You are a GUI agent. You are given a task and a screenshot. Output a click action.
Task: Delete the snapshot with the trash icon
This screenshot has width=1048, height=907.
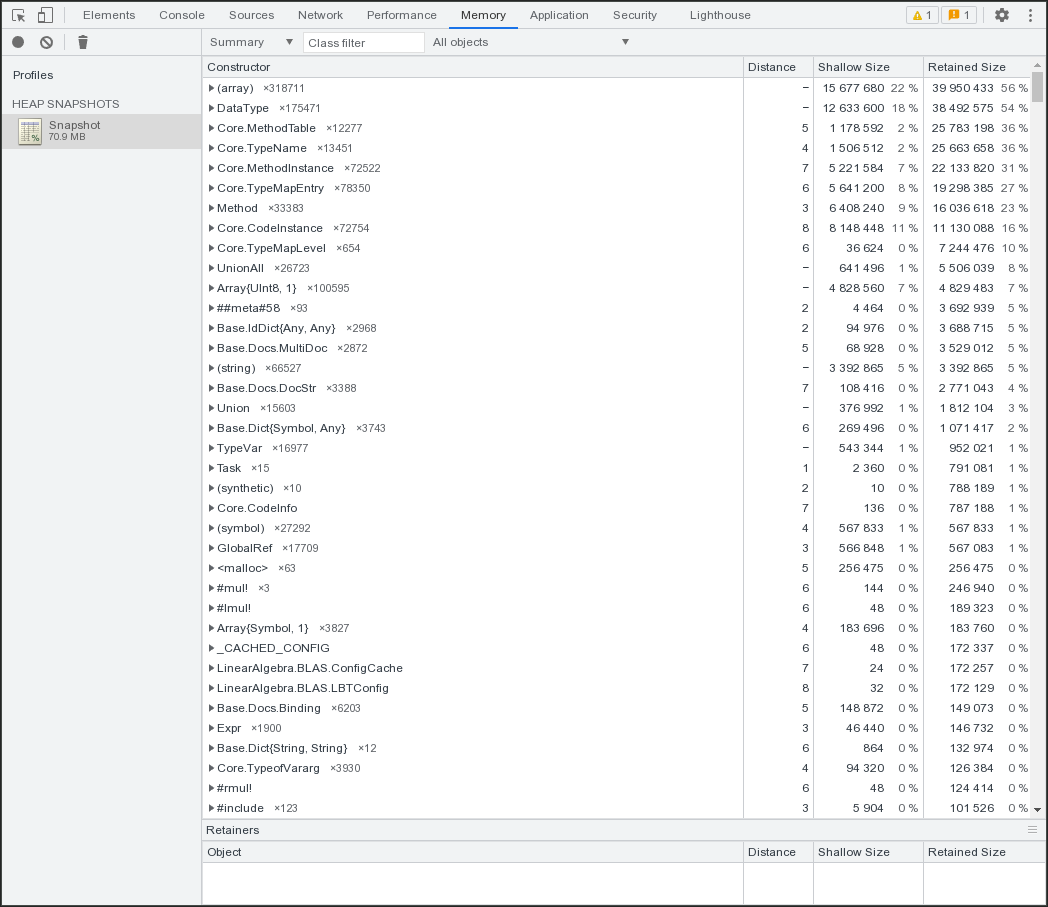82,42
